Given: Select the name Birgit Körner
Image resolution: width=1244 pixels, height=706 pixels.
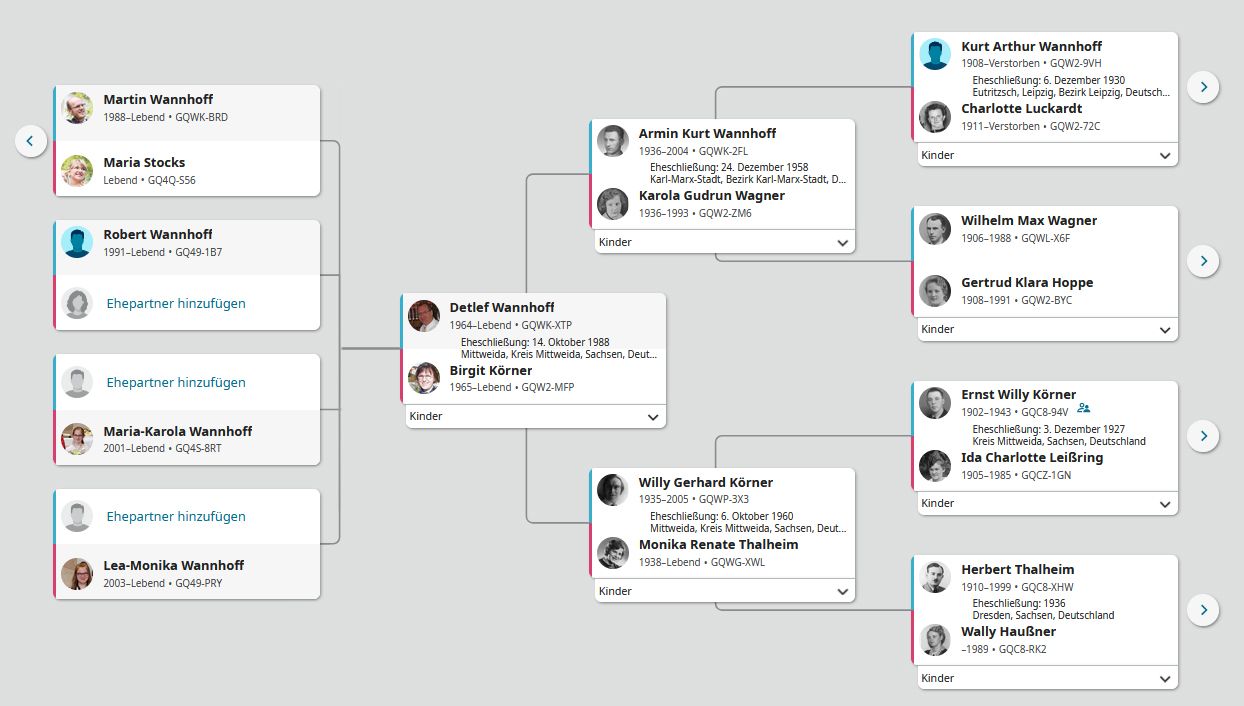Looking at the screenshot, I should 491,370.
